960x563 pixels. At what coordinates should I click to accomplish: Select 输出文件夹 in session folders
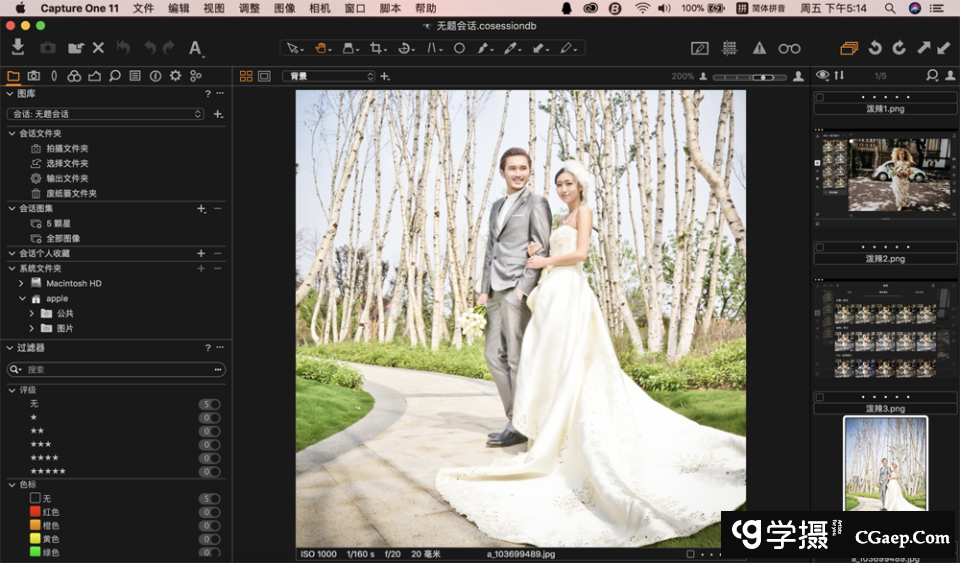pos(66,178)
